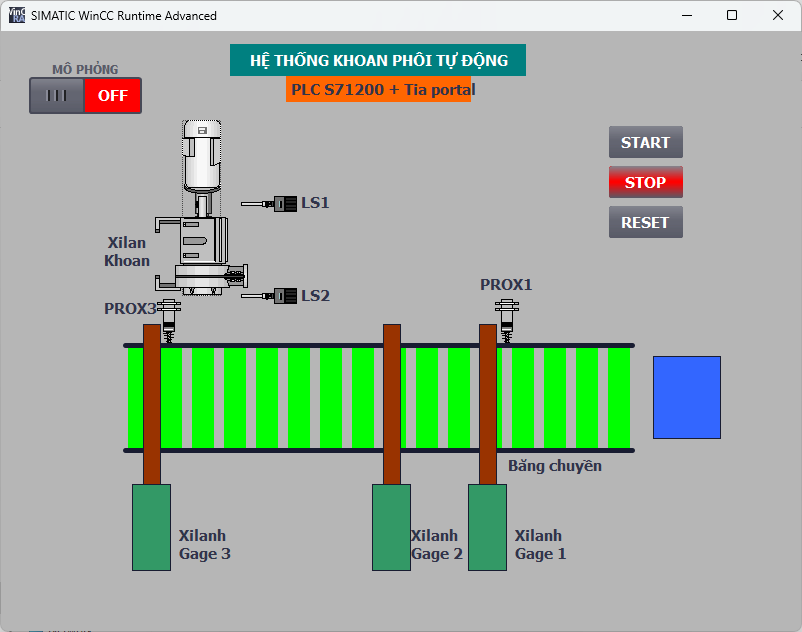The width and height of the screenshot is (802, 632).
Task: Click the brown rod of Gage 2
Action: (x=392, y=404)
